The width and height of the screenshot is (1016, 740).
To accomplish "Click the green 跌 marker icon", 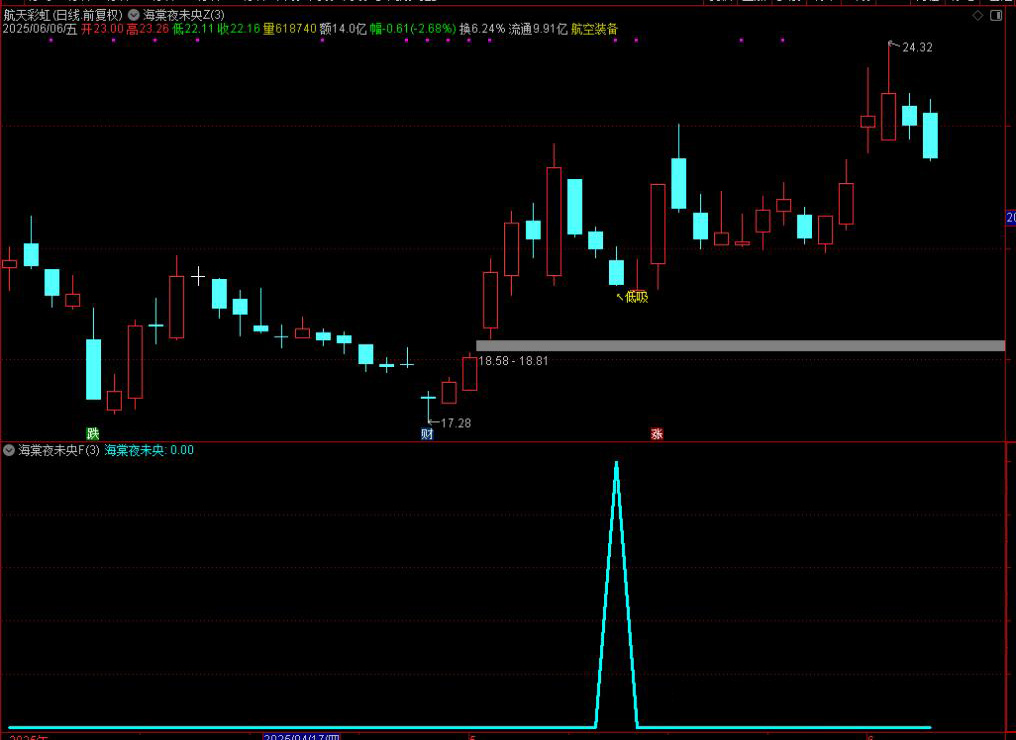I will 93,434.
